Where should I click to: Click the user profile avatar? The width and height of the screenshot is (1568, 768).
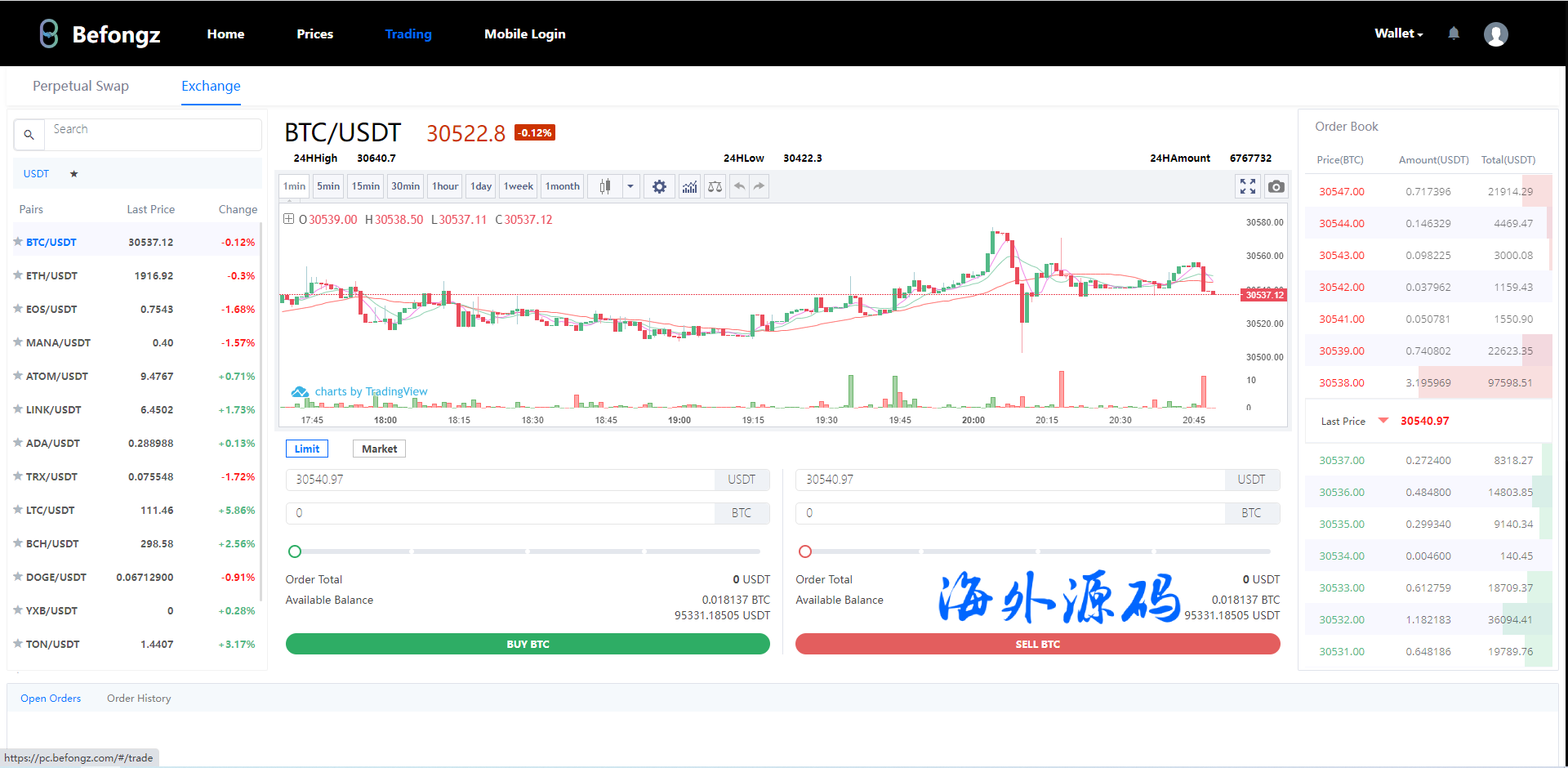[x=1495, y=34]
